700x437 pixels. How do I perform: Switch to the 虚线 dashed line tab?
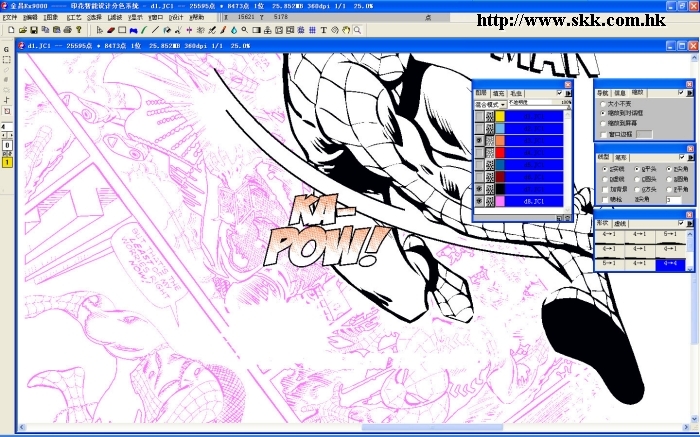620,223
